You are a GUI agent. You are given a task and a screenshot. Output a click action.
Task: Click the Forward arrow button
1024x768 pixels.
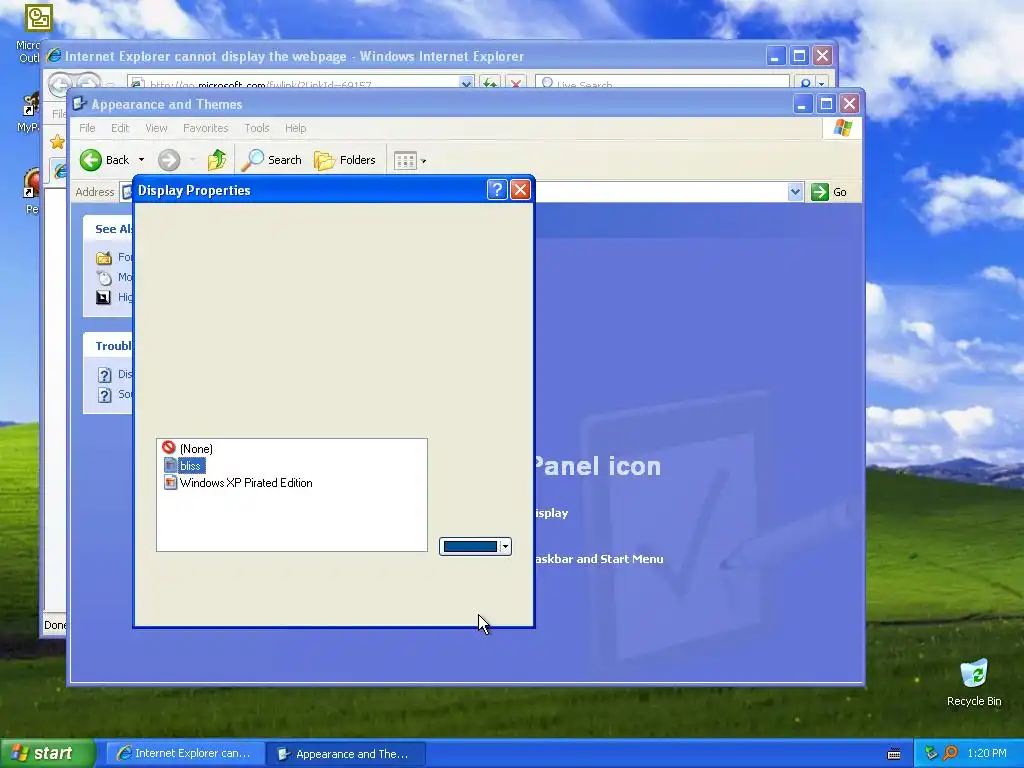pos(168,160)
